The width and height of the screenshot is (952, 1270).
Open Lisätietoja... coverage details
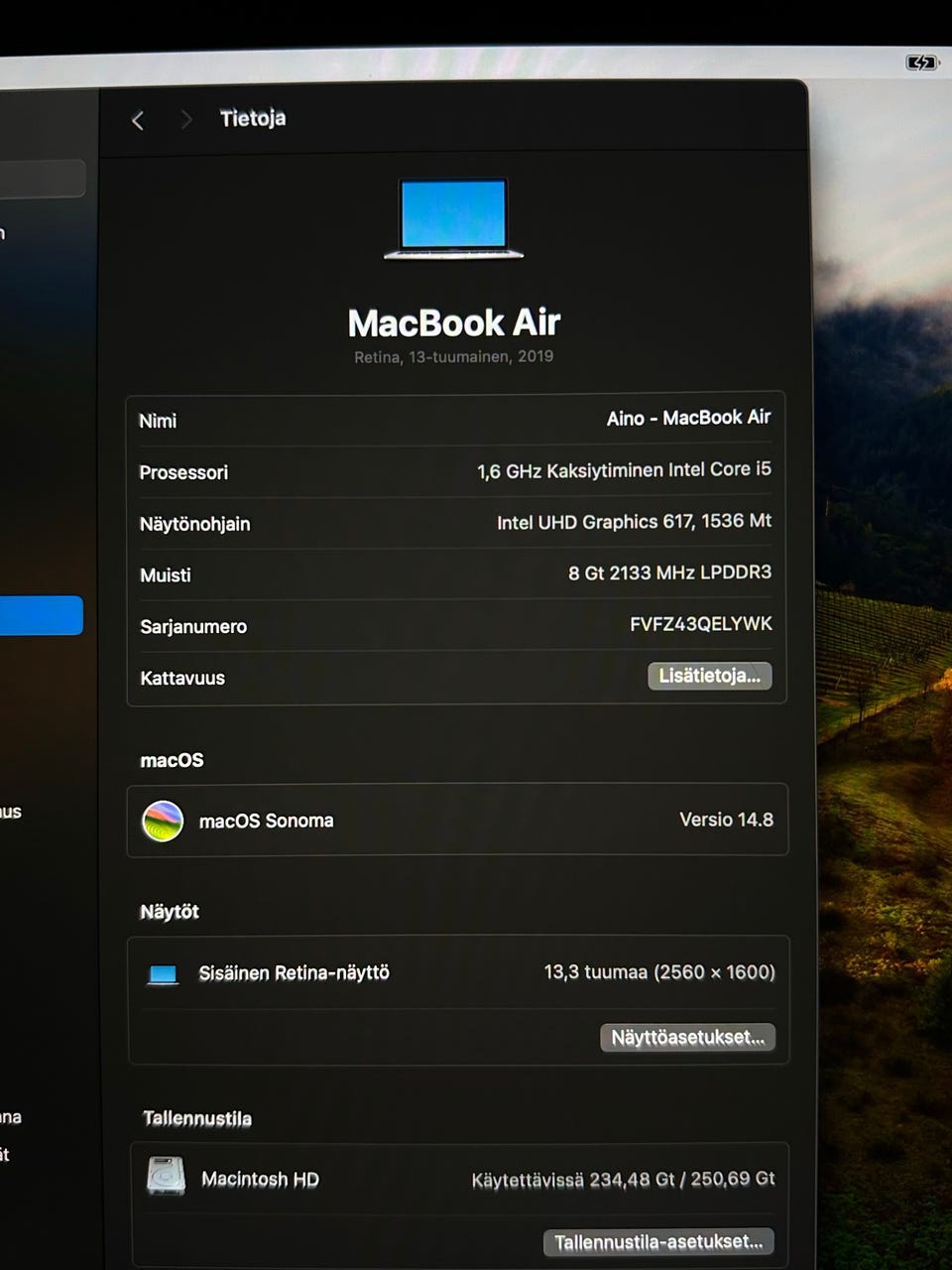coord(709,676)
